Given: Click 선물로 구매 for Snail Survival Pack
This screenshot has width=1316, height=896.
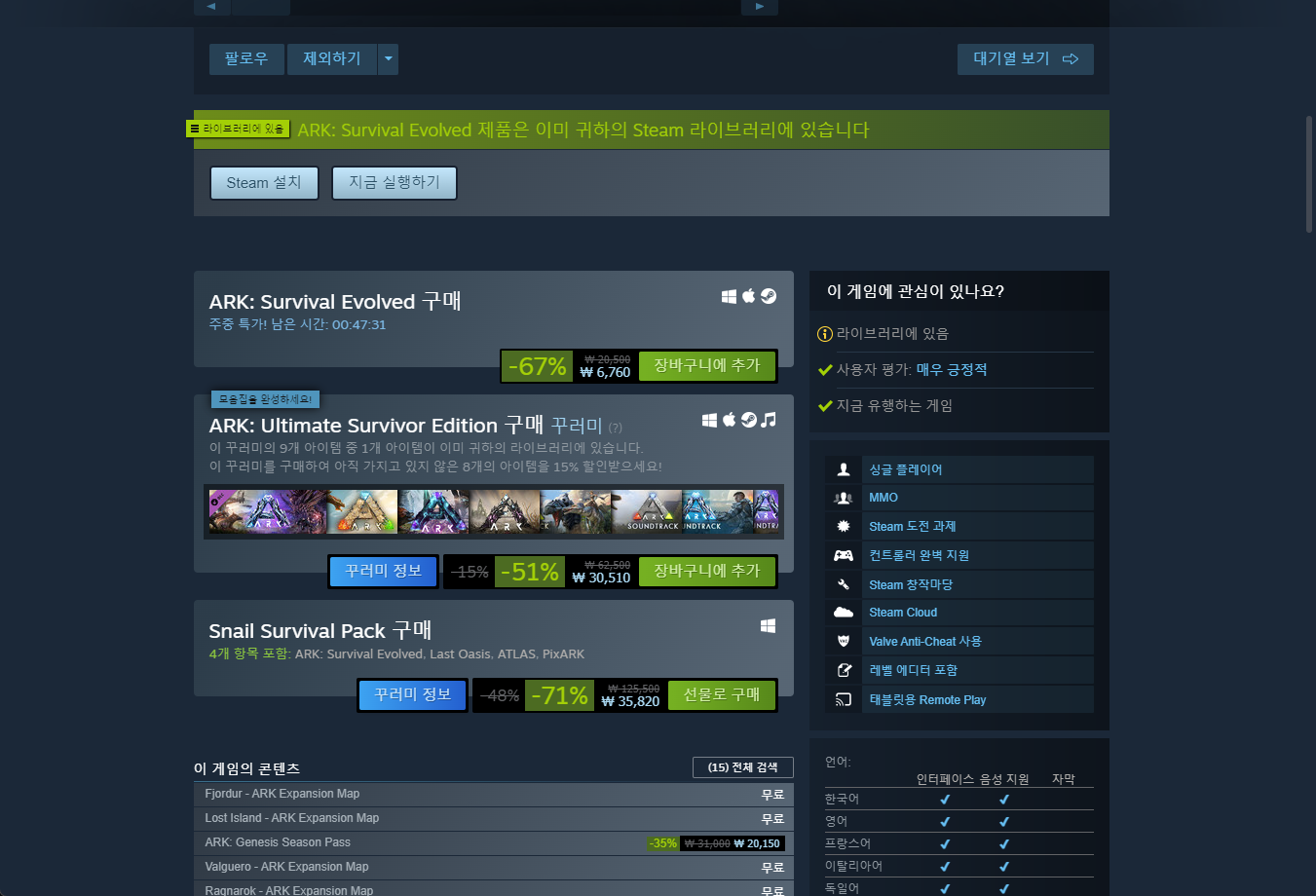Looking at the screenshot, I should (722, 694).
